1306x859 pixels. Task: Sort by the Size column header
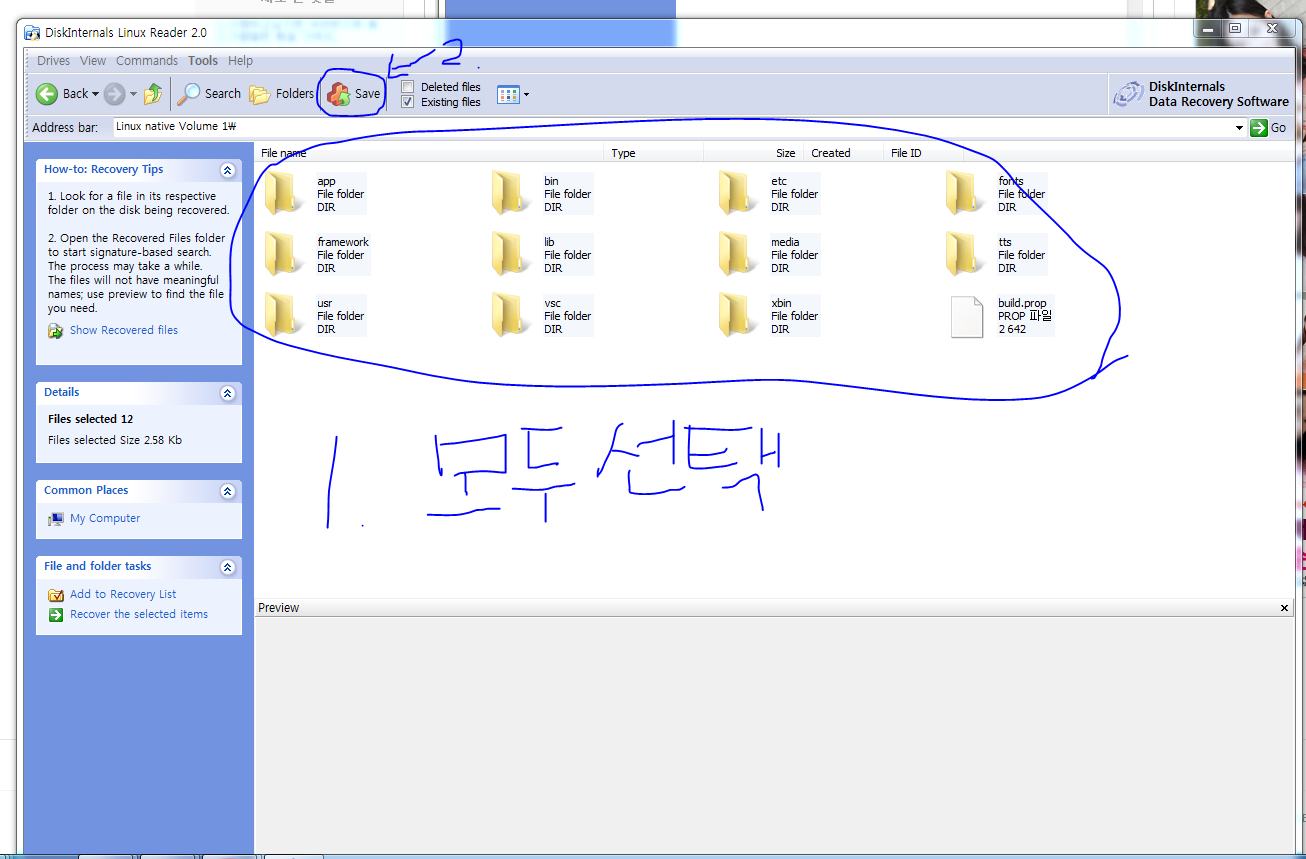click(x=785, y=153)
